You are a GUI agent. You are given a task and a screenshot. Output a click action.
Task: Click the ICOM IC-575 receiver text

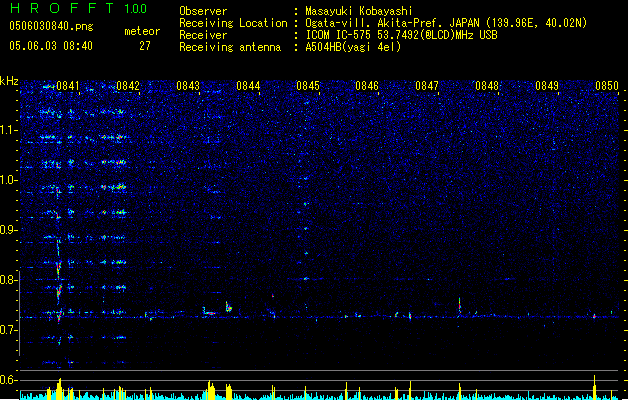click(402, 35)
